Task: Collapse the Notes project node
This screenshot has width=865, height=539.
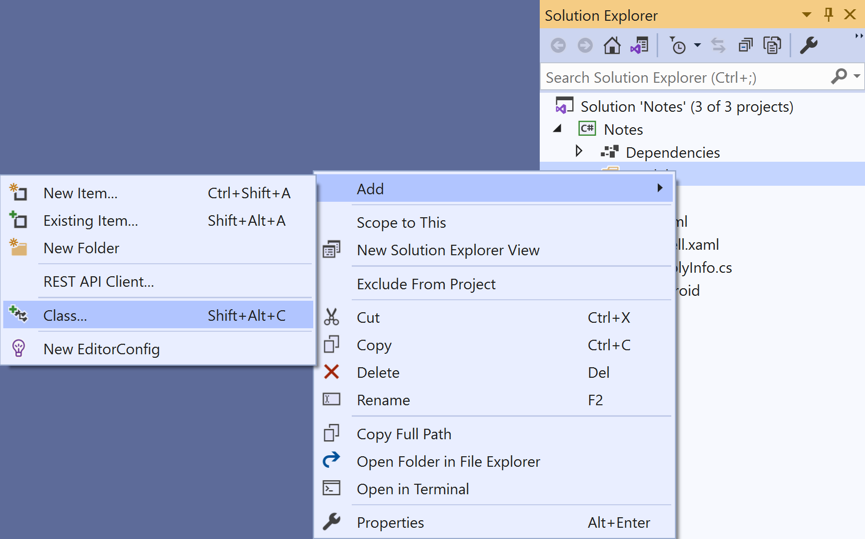Action: click(558, 129)
